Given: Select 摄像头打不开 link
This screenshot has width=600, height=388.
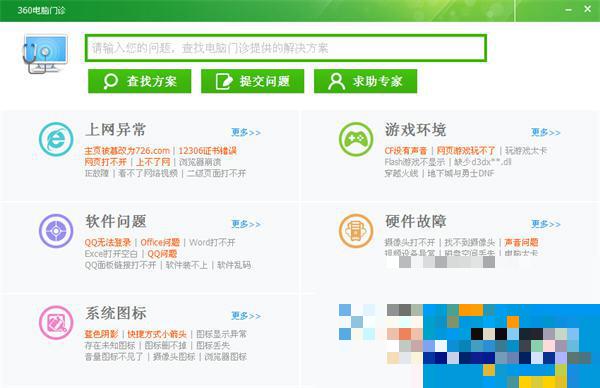Looking at the screenshot, I should (410, 243).
